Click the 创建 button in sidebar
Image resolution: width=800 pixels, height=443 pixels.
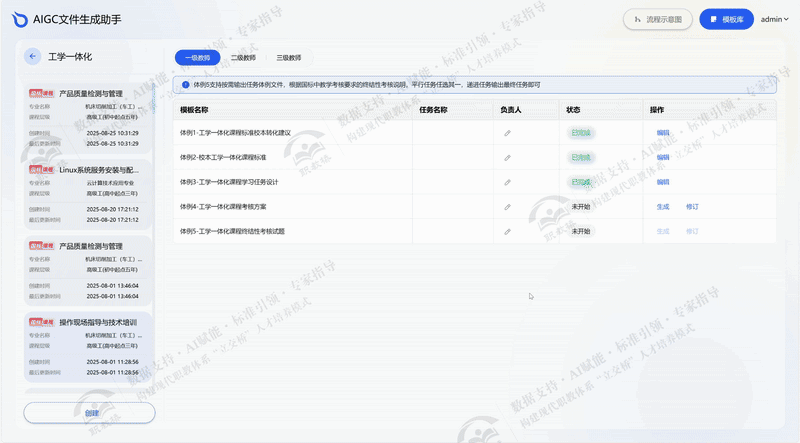tap(90, 412)
